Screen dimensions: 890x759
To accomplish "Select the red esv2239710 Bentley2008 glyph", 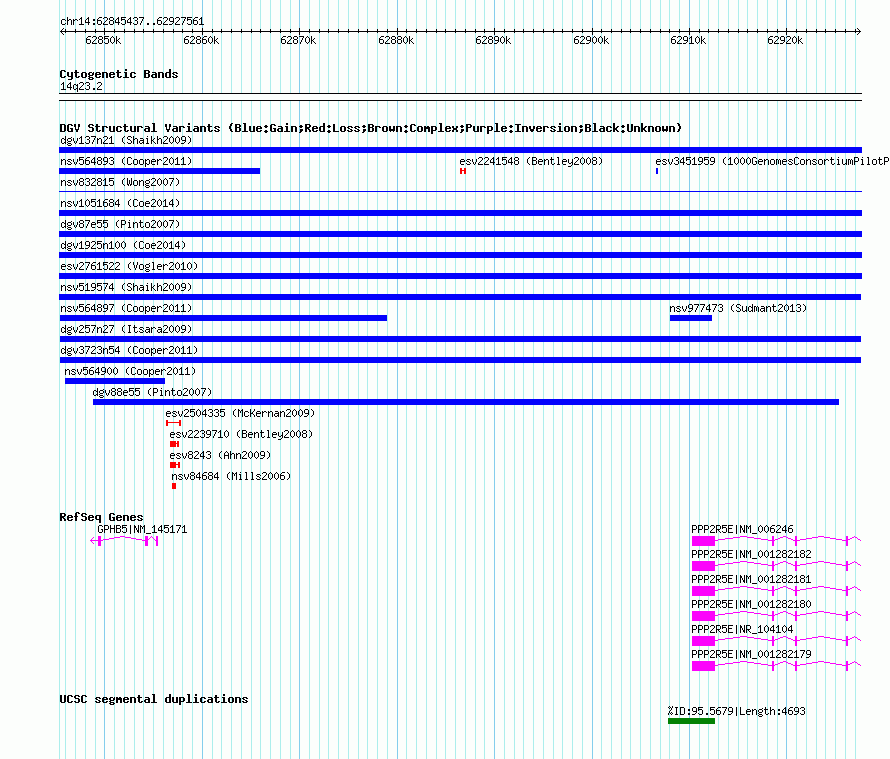I will pyautogui.click(x=175, y=444).
